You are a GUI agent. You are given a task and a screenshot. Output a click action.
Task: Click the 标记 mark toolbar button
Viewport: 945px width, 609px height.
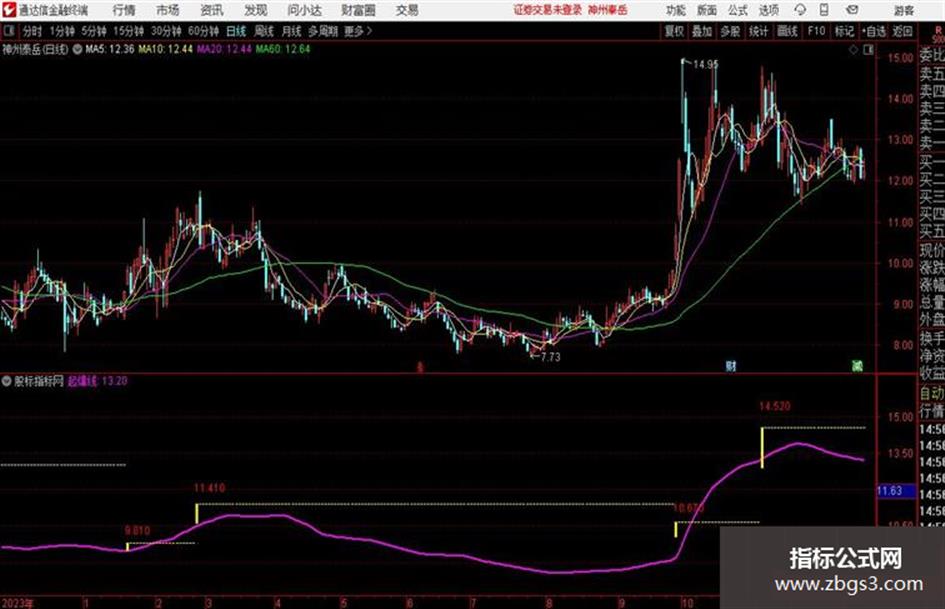[x=844, y=31]
